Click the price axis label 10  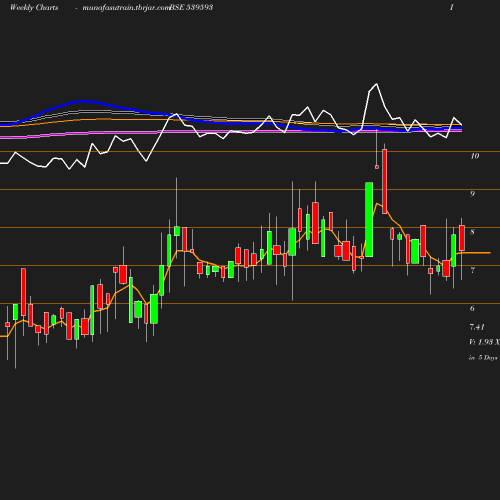point(475,156)
